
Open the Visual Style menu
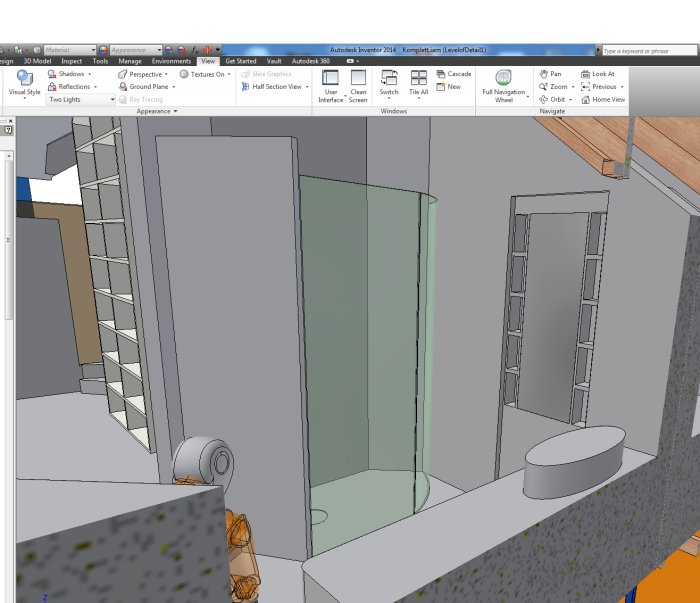click(25, 83)
